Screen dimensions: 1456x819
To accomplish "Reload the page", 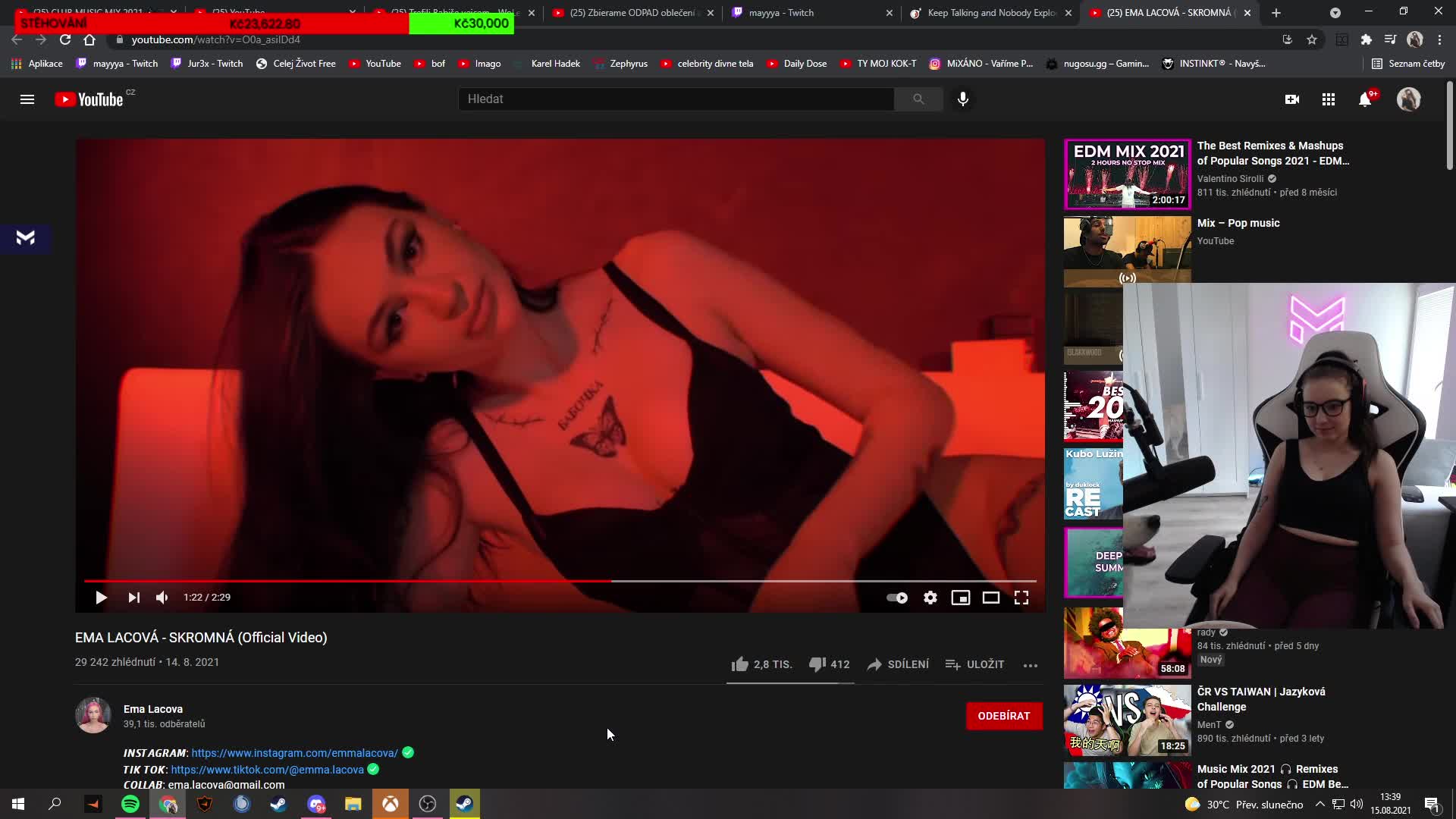I will [x=65, y=39].
